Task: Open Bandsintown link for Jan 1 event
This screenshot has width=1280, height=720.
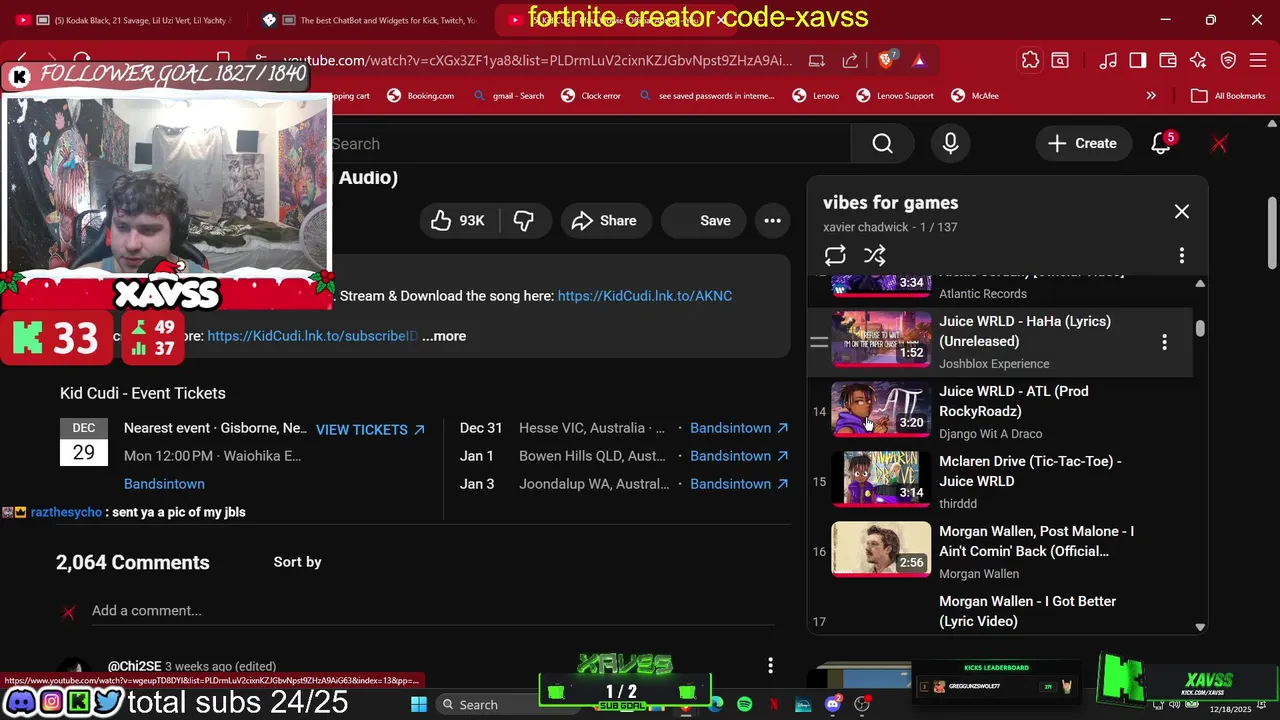Action: click(x=739, y=456)
